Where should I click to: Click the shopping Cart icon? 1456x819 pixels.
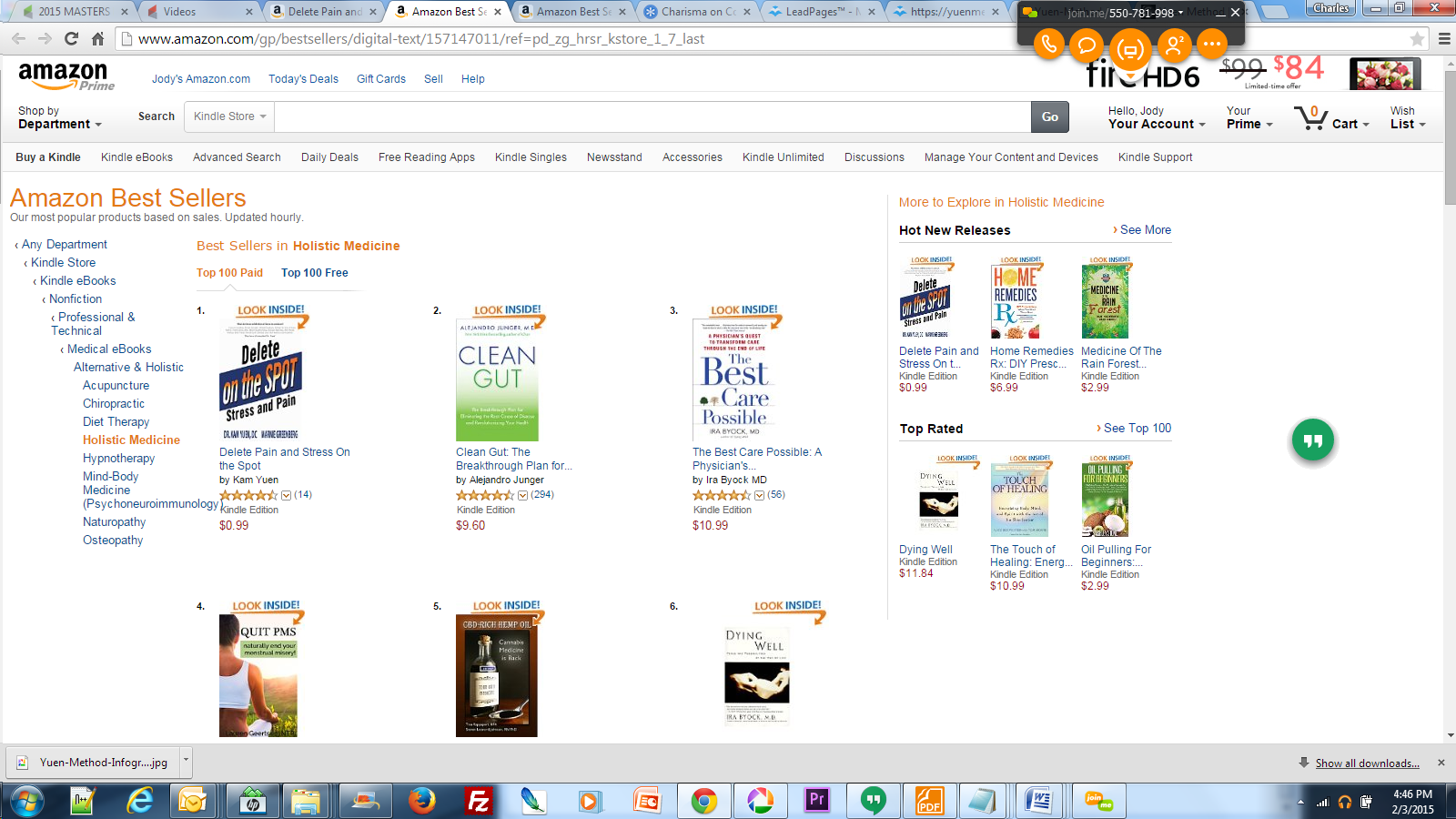[x=1331, y=117]
